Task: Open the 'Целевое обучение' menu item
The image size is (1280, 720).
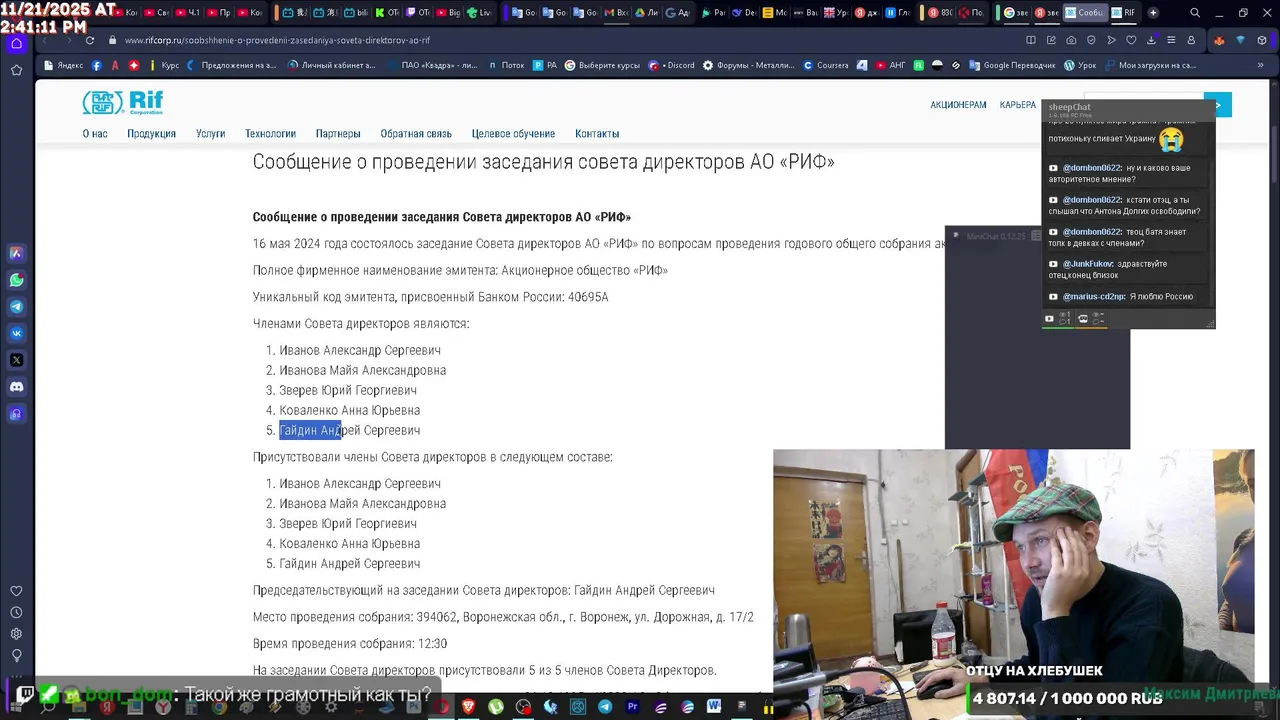Action: point(513,134)
